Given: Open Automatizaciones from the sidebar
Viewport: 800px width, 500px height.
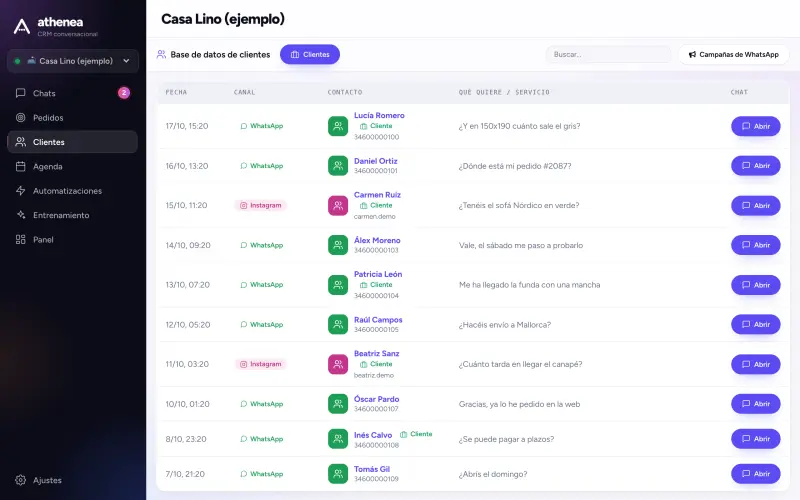Looking at the screenshot, I should tap(72, 191).
